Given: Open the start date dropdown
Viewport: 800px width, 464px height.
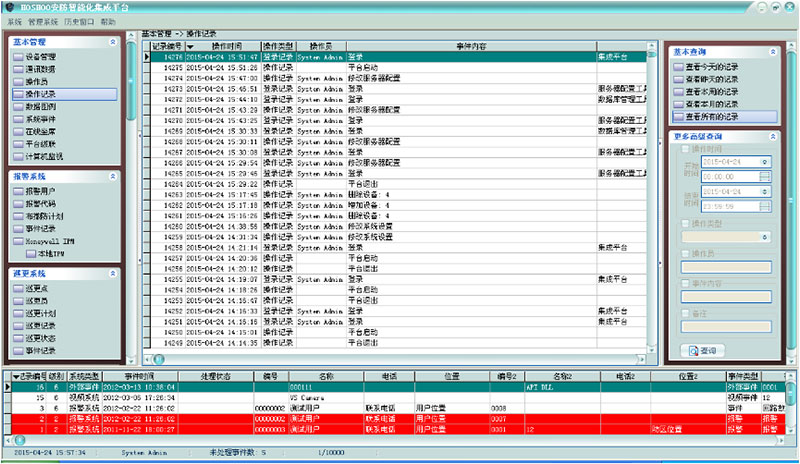Looking at the screenshot, I should [x=764, y=161].
